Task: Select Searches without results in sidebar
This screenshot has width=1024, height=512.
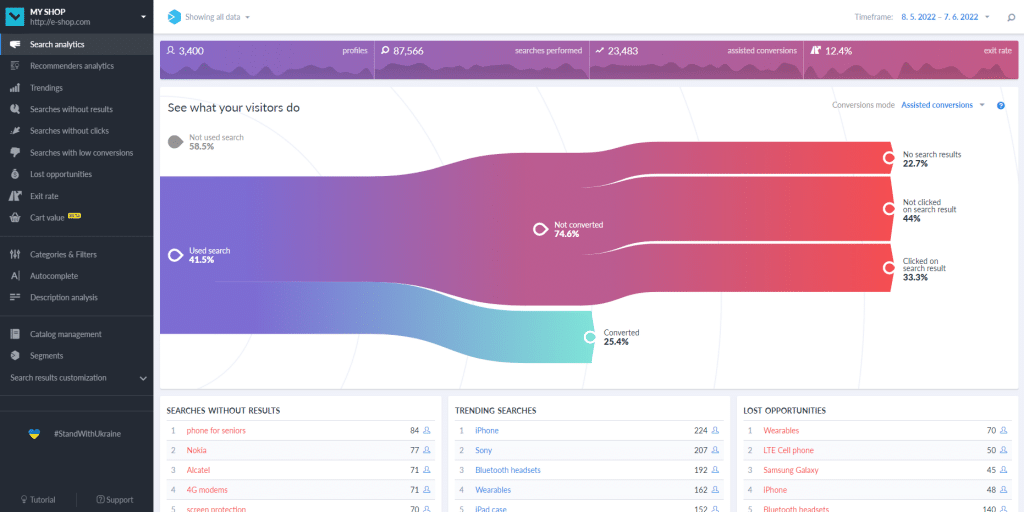Action: (x=71, y=109)
